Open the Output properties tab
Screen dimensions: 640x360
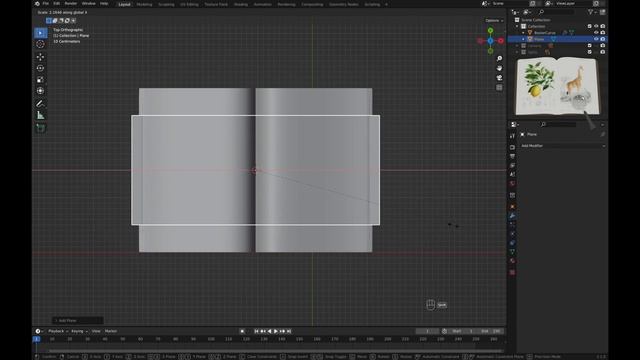click(512, 156)
